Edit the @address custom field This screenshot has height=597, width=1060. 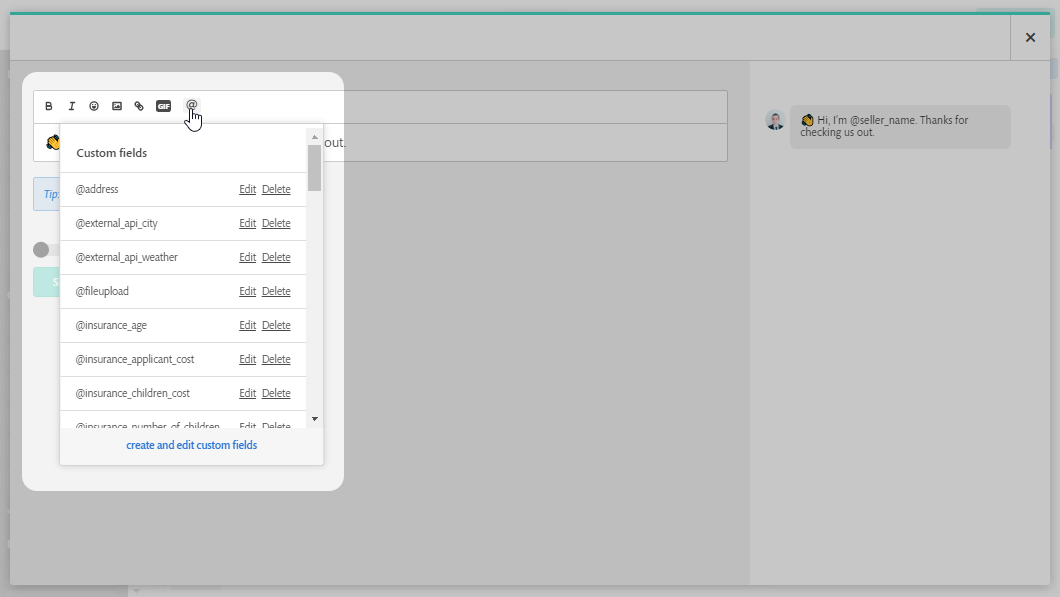click(247, 189)
